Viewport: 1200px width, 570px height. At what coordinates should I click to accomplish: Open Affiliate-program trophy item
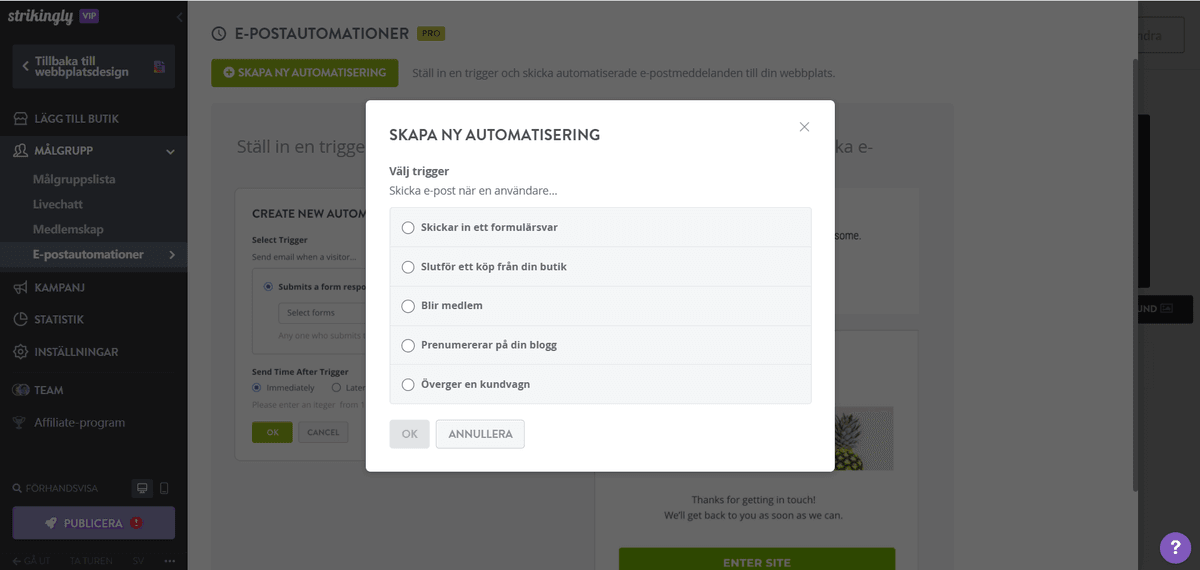click(x=20, y=422)
